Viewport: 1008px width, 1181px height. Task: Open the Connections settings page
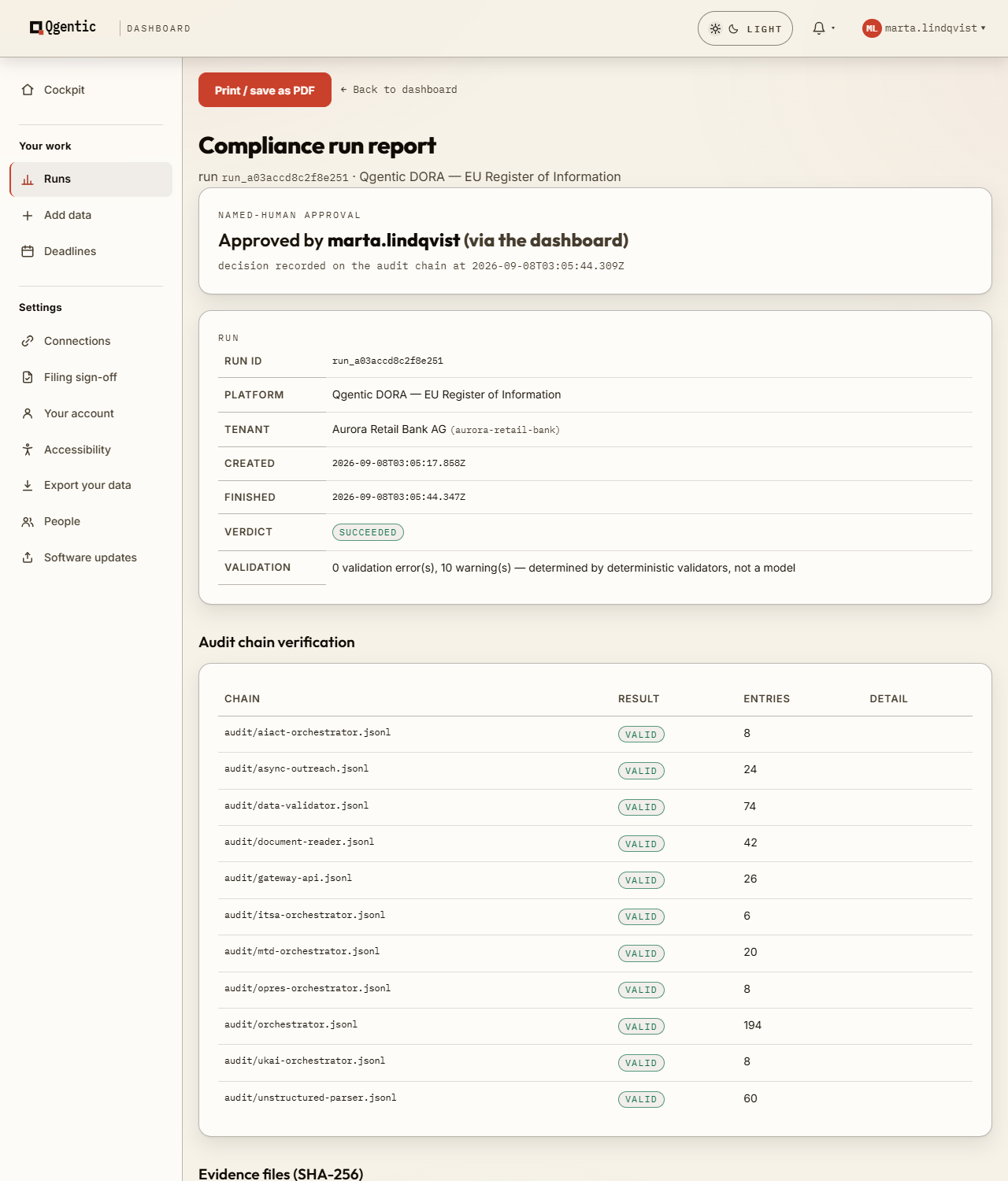91,341
